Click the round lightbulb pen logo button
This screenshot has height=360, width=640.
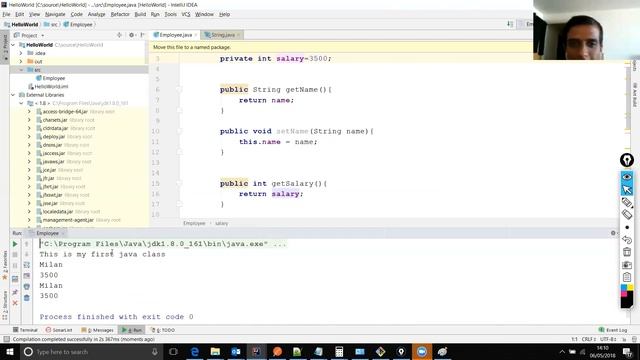coord(627,160)
